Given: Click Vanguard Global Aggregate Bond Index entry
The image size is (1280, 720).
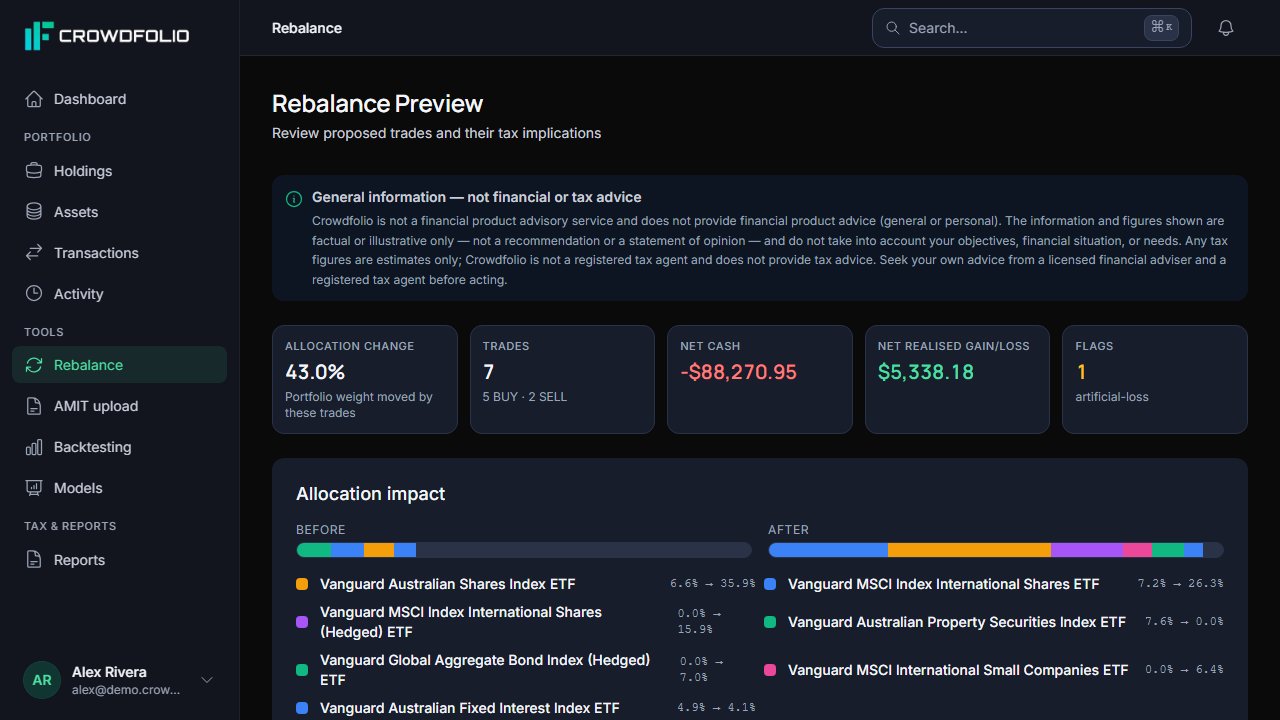Looking at the screenshot, I should pos(485,670).
